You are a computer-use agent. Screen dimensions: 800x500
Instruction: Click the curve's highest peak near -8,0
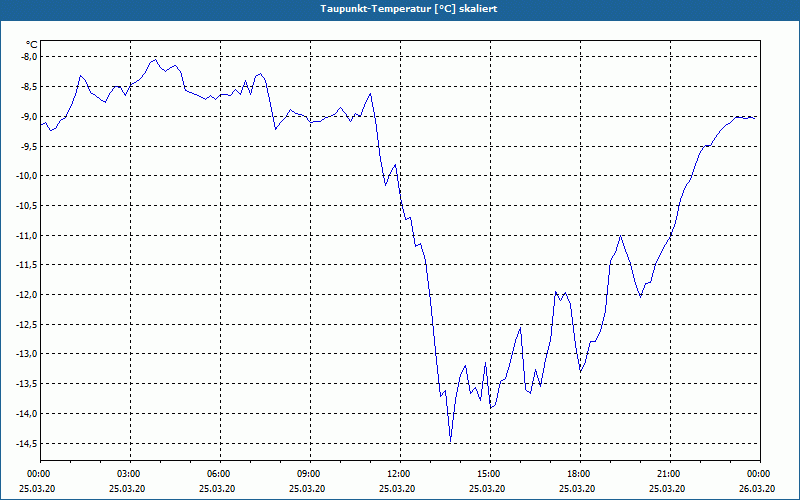tap(156, 60)
